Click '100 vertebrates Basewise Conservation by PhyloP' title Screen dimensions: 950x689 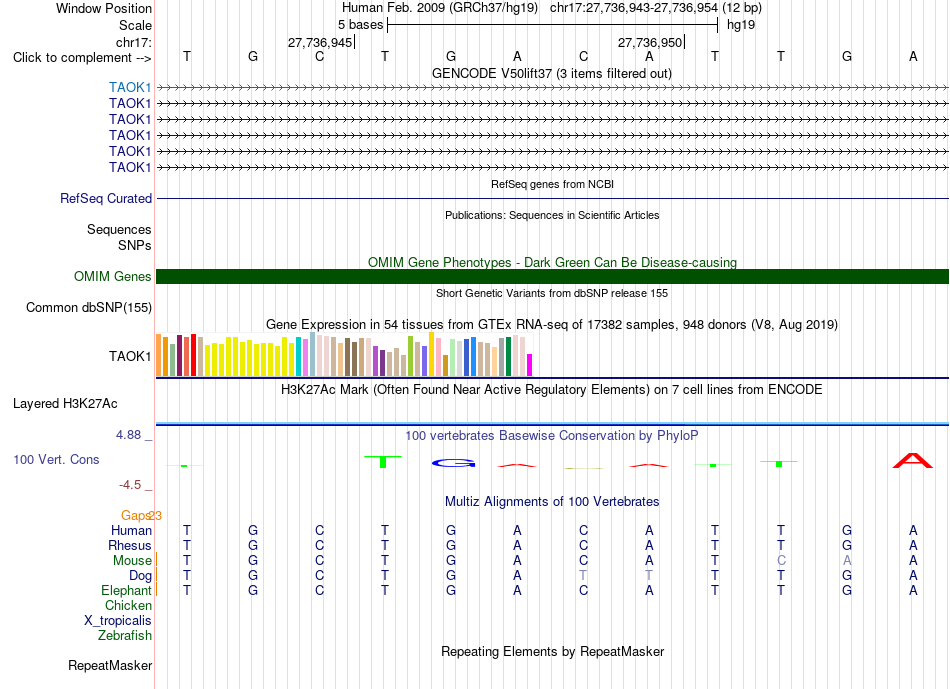pos(551,436)
